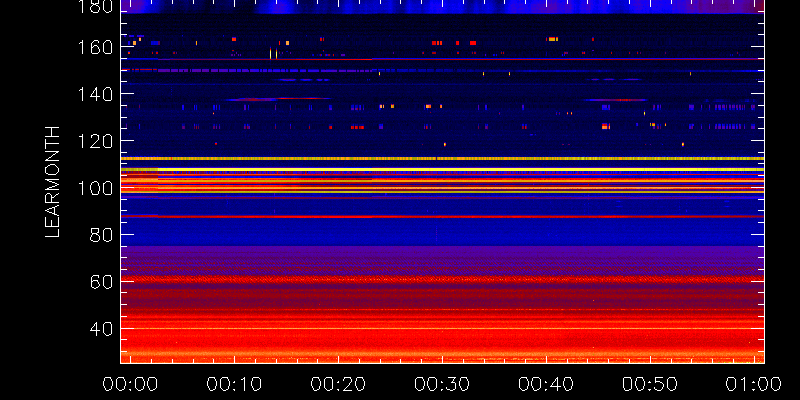Click the 120 frequency axis label
This screenshot has width=800, height=400.
coord(96,141)
